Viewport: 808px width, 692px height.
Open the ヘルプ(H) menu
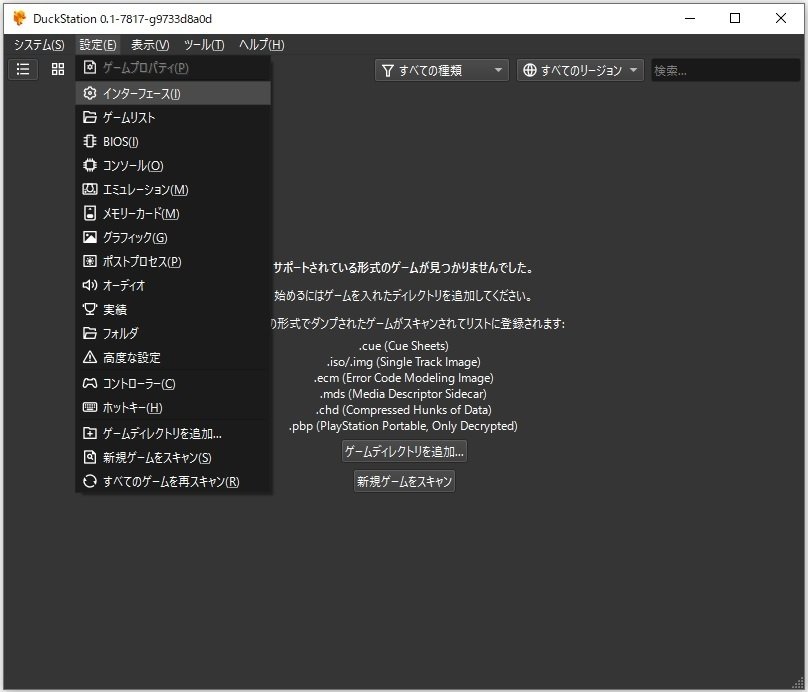pos(261,45)
